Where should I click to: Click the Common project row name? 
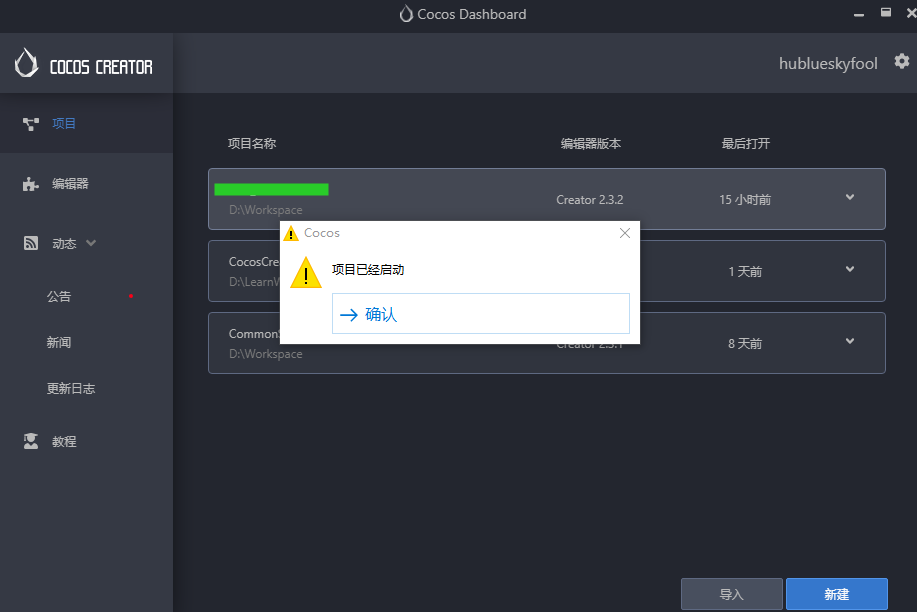pyautogui.click(x=254, y=333)
